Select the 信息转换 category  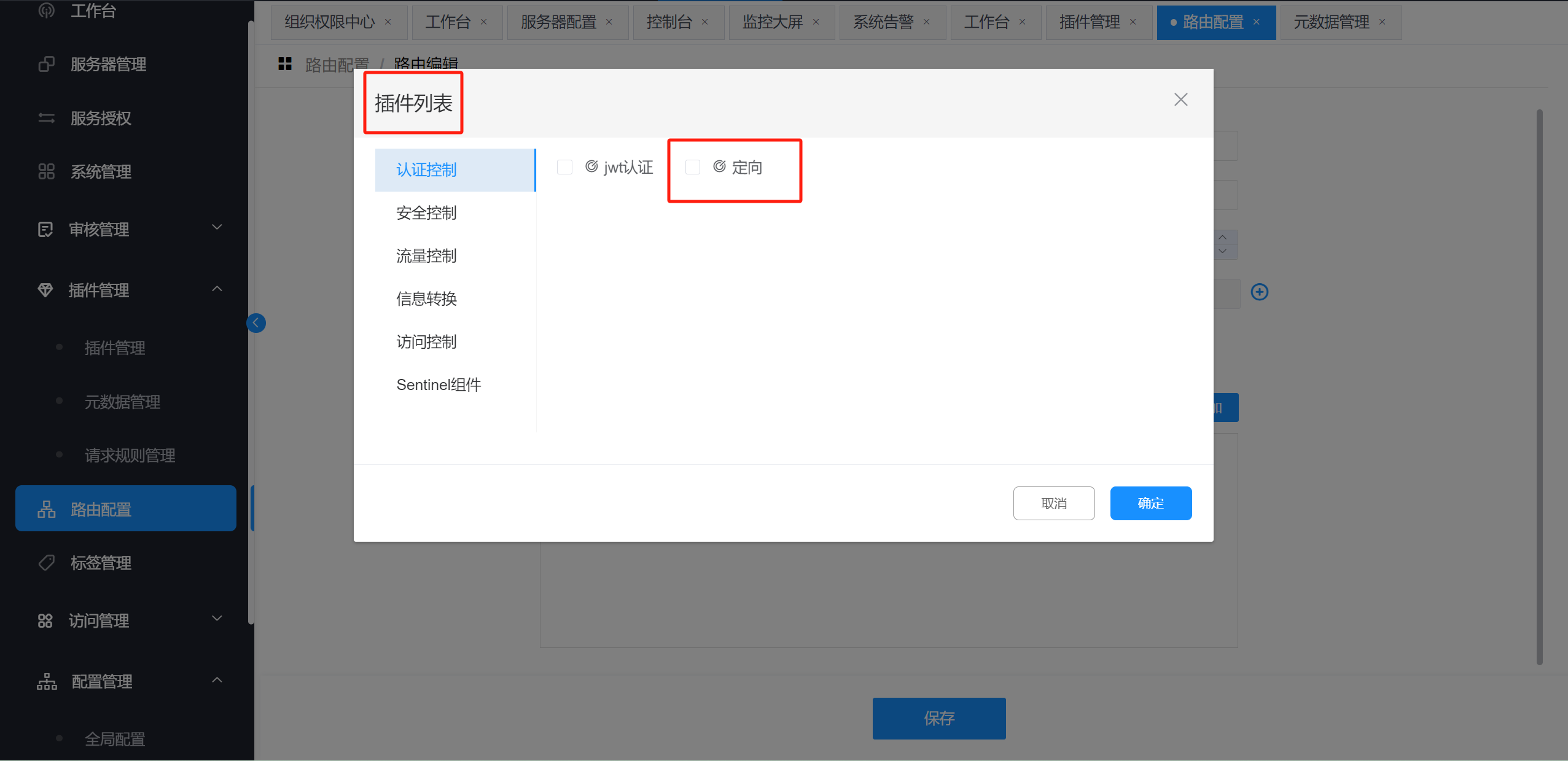(x=455, y=299)
